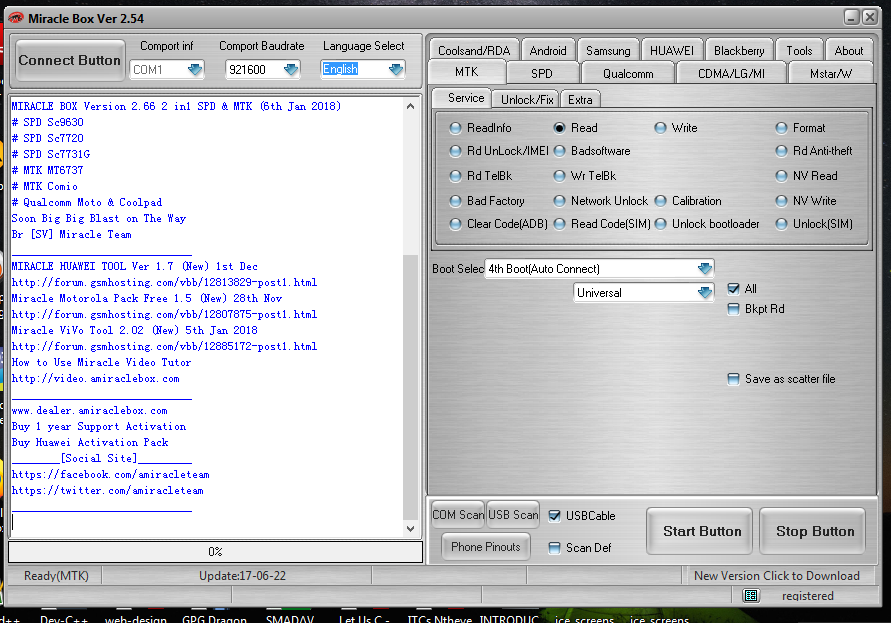Screen dimensions: 891x623
Task: Click the https://facebook.com/amiracleteam log line
Action: (x=110, y=474)
